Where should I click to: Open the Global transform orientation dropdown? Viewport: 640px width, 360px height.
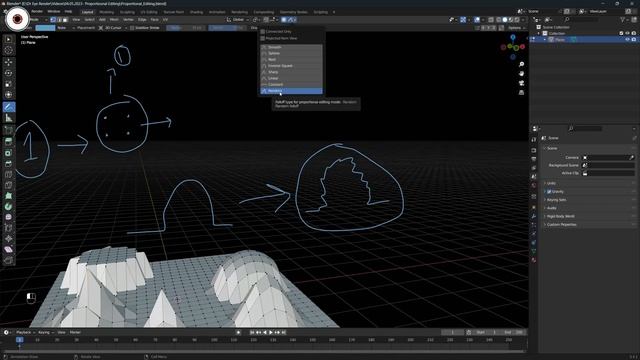(x=238, y=20)
